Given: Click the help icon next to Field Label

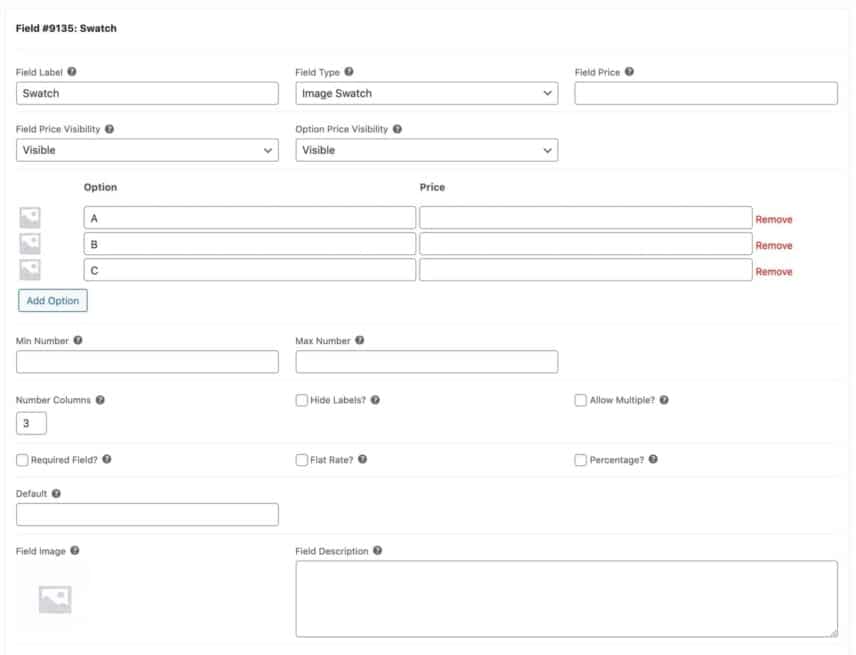Looking at the screenshot, I should [x=73, y=71].
